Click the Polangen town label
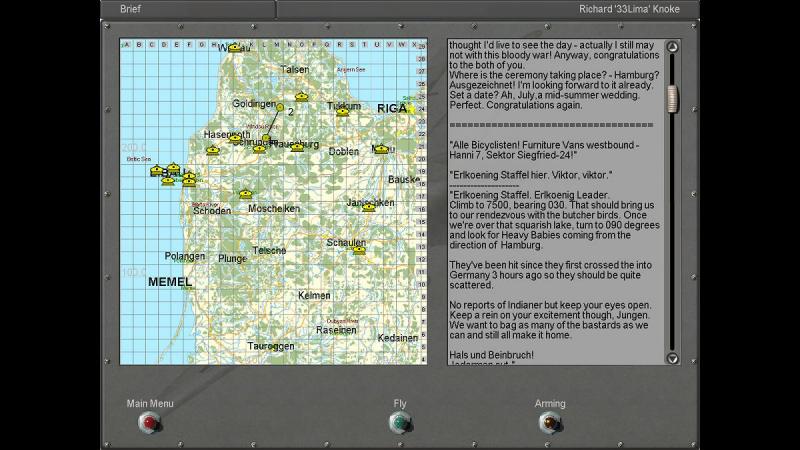 pyautogui.click(x=185, y=256)
